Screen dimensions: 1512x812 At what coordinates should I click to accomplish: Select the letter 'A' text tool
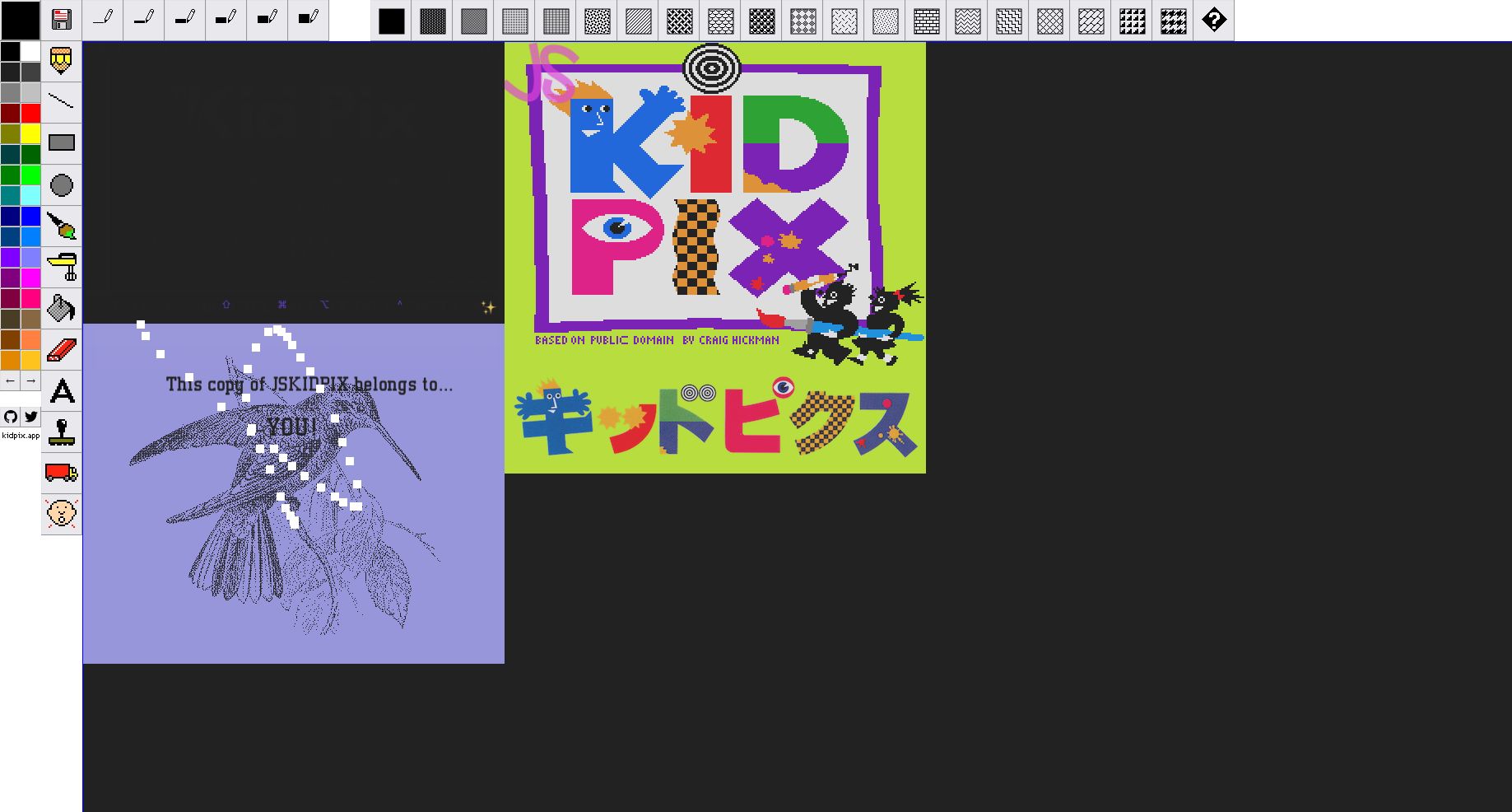[62, 392]
